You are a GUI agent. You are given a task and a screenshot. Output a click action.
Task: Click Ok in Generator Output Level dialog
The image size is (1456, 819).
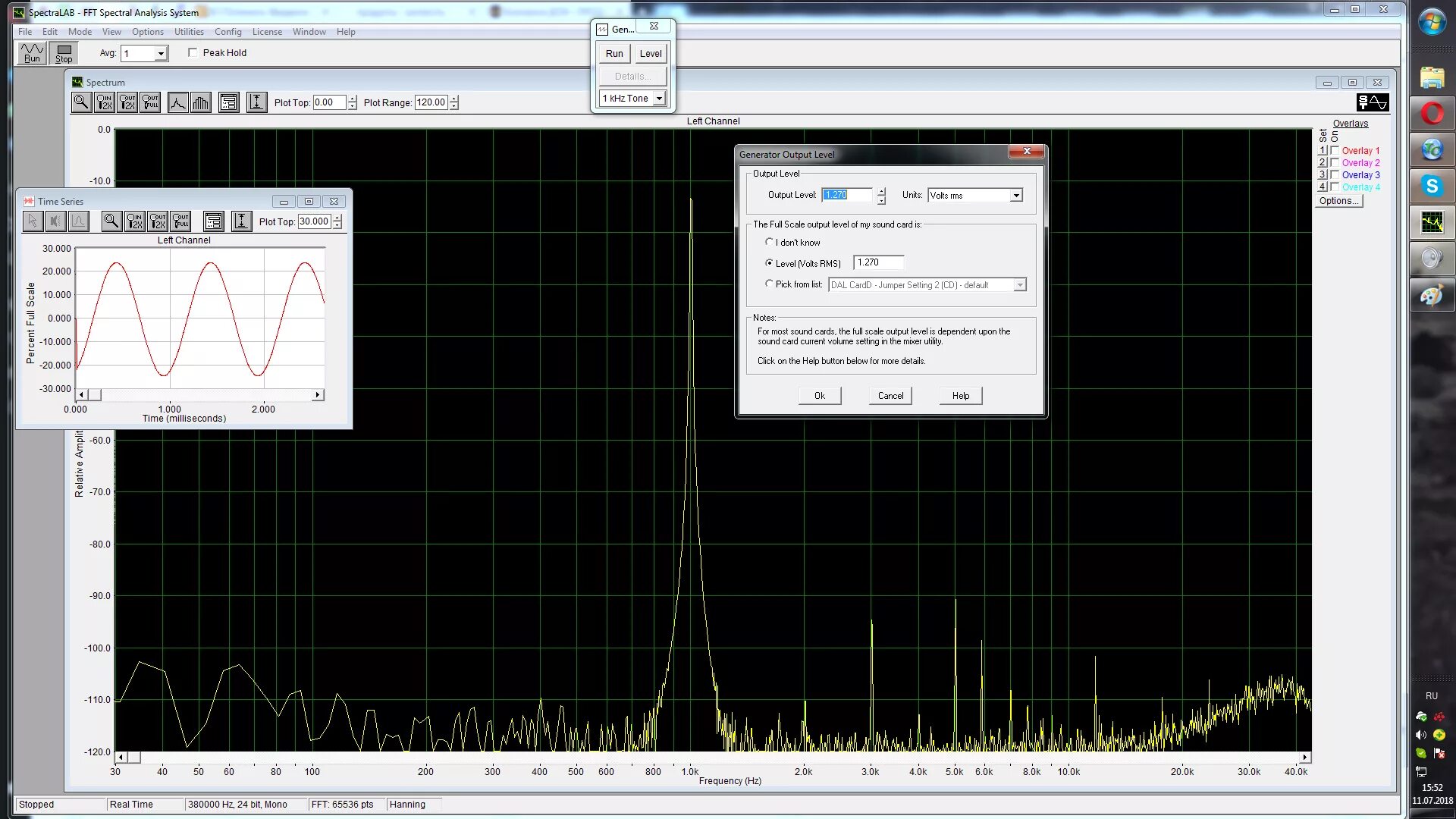pyautogui.click(x=819, y=396)
